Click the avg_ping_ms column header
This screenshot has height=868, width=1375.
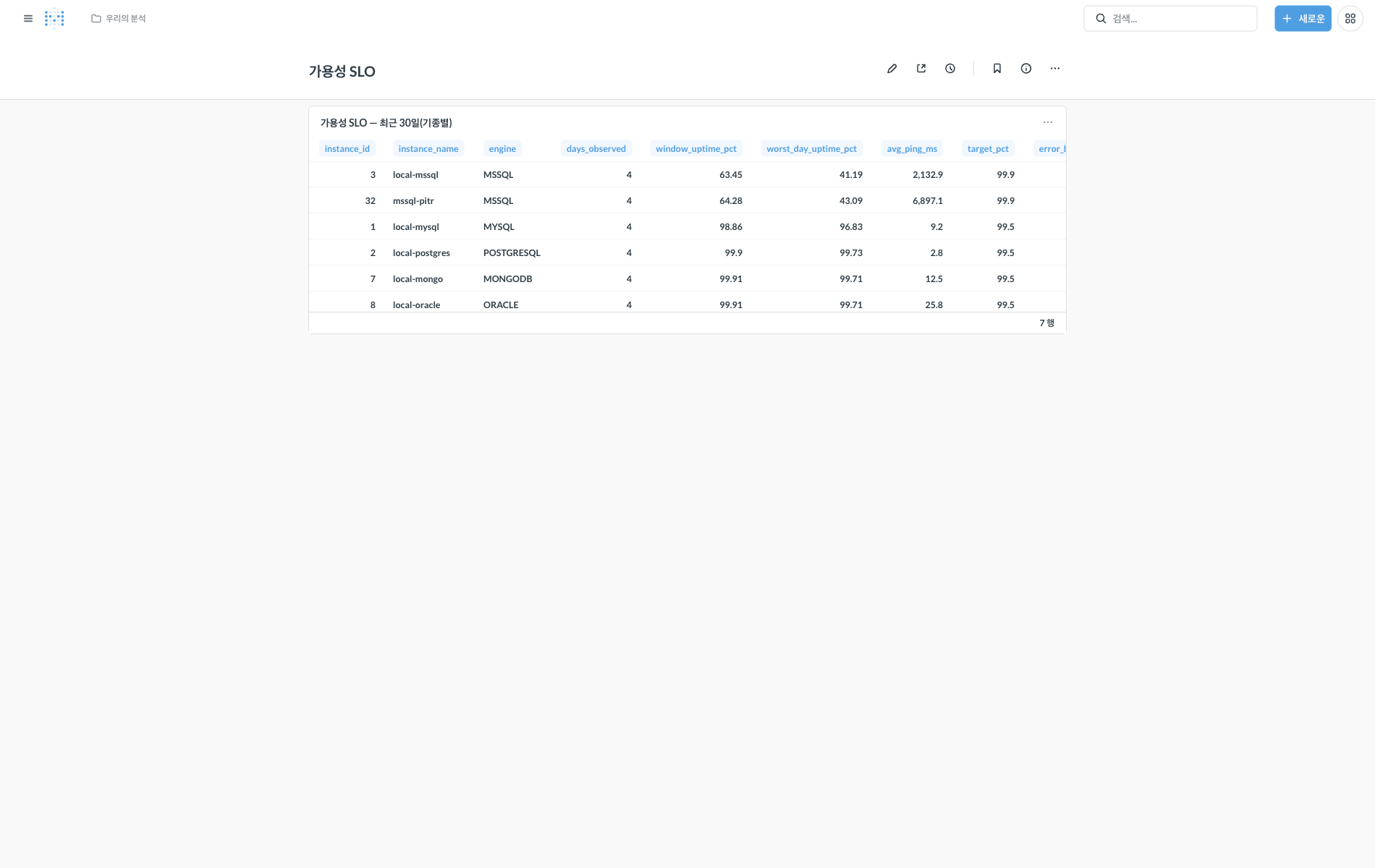pos(912,149)
